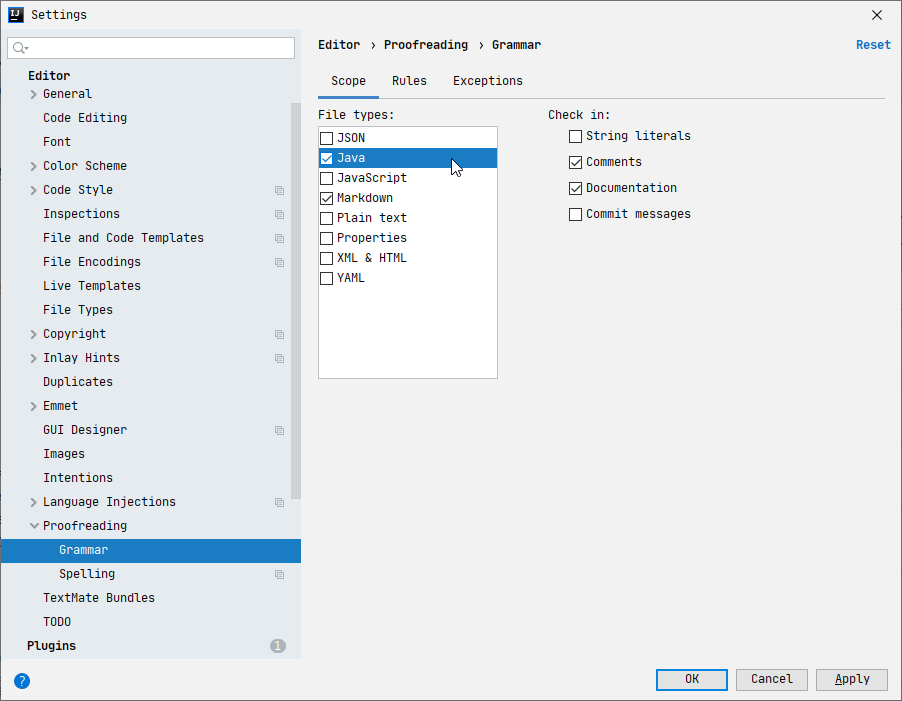Click the icon next to File Encodings
Viewport: 902px width, 701px height.
[280, 262]
